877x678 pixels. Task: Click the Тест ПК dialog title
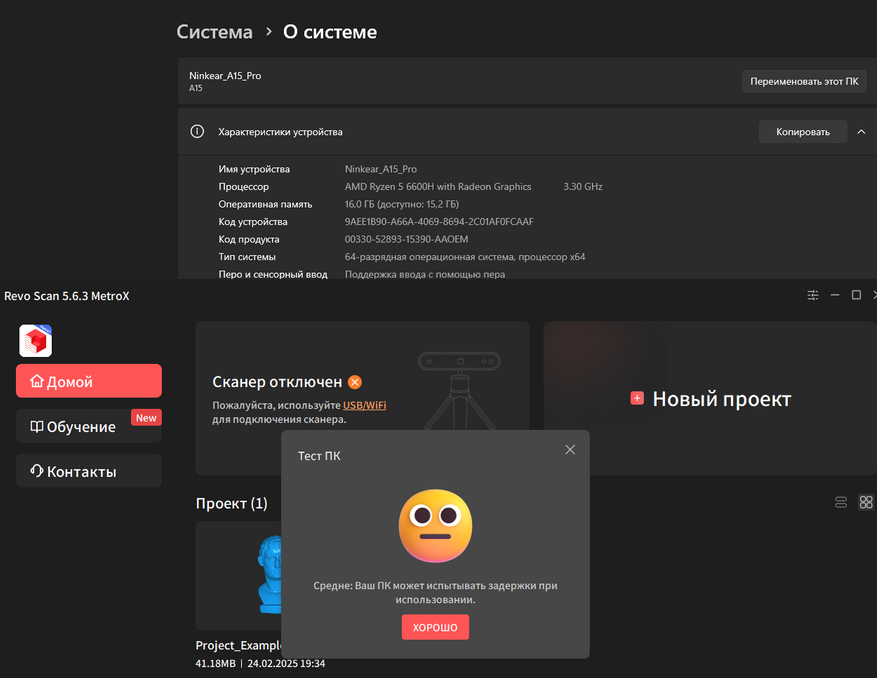[319, 456]
